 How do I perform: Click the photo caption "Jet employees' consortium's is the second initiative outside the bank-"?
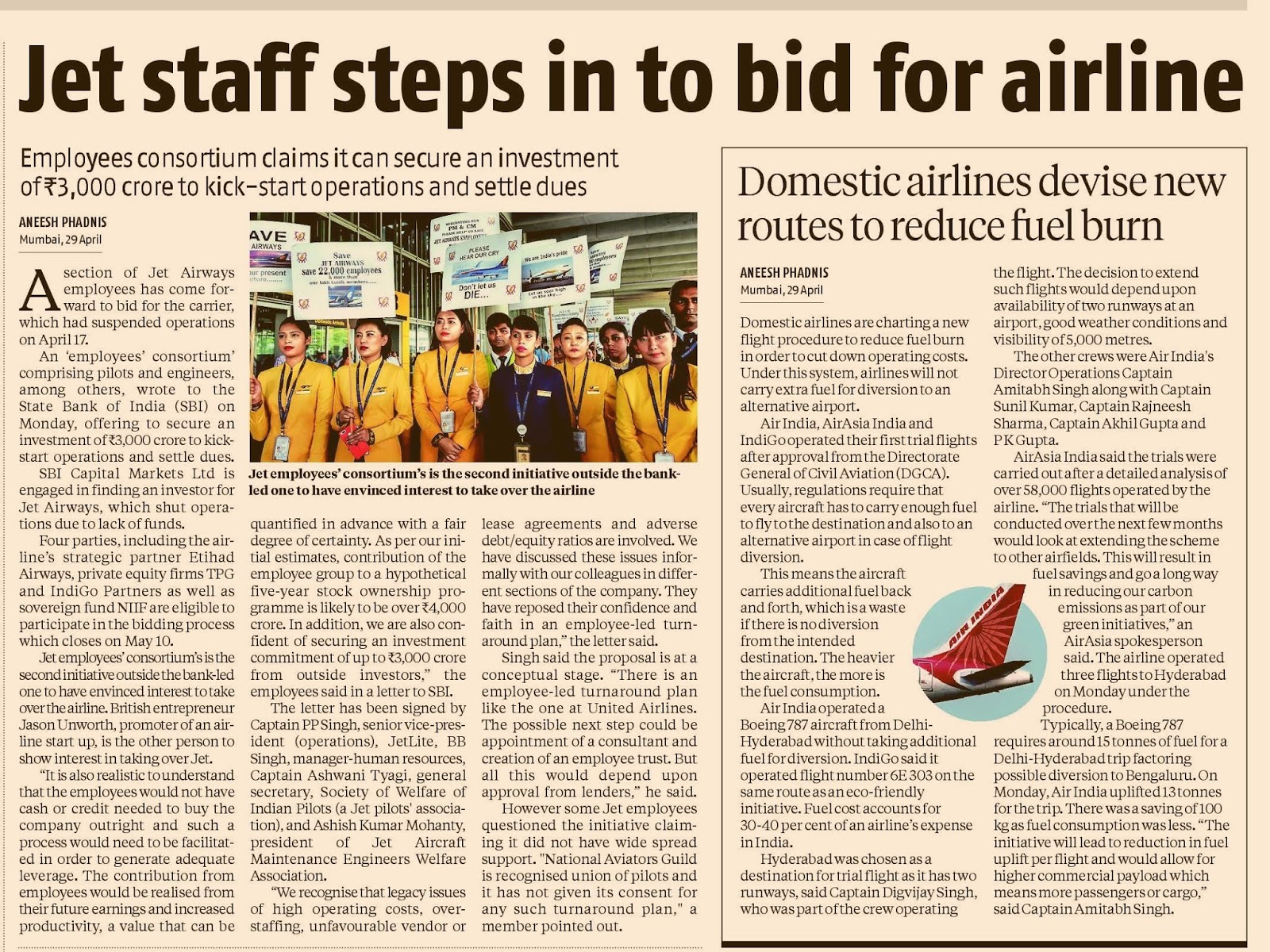point(465,474)
